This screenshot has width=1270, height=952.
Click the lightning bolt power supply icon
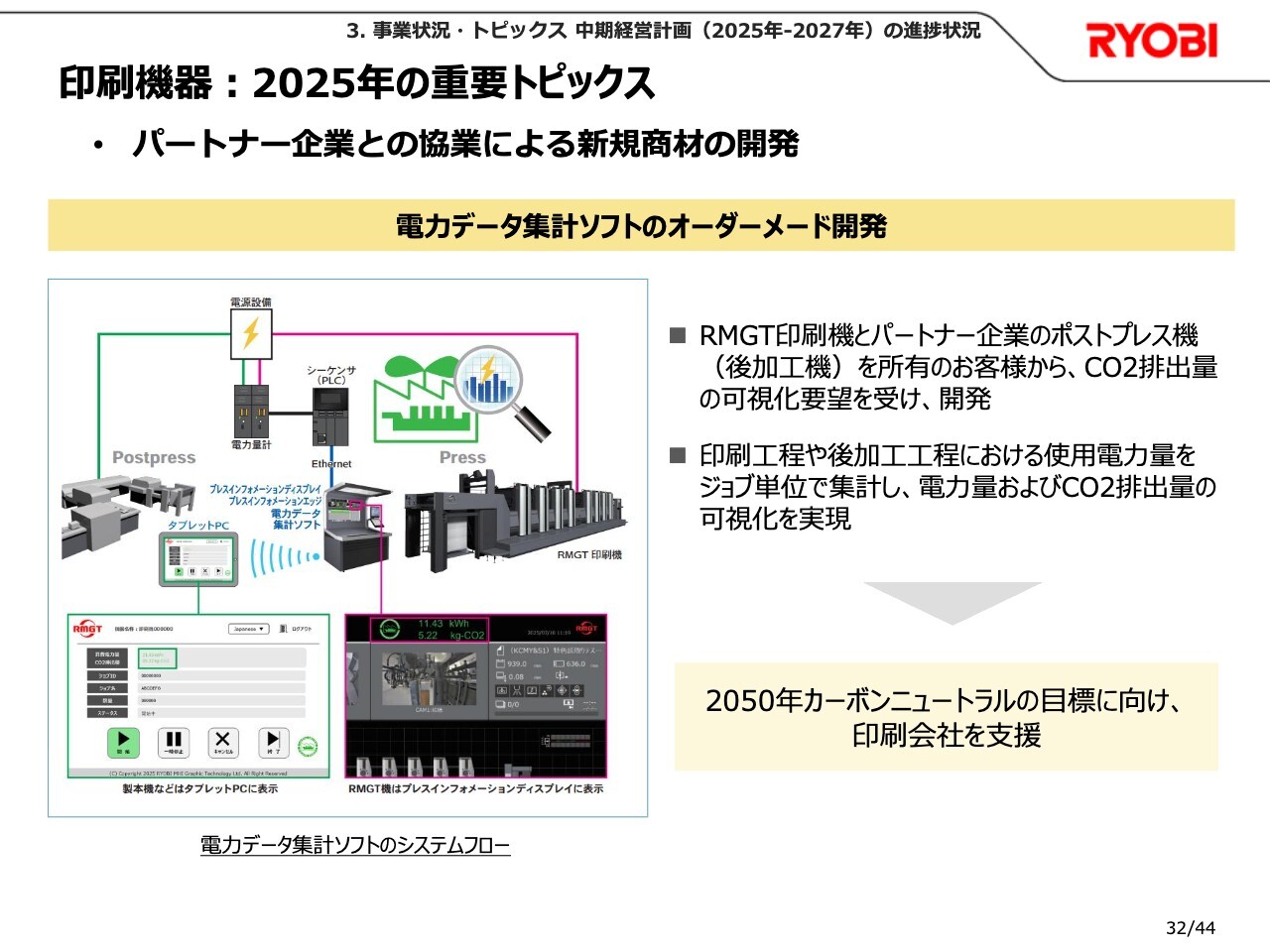point(251,333)
